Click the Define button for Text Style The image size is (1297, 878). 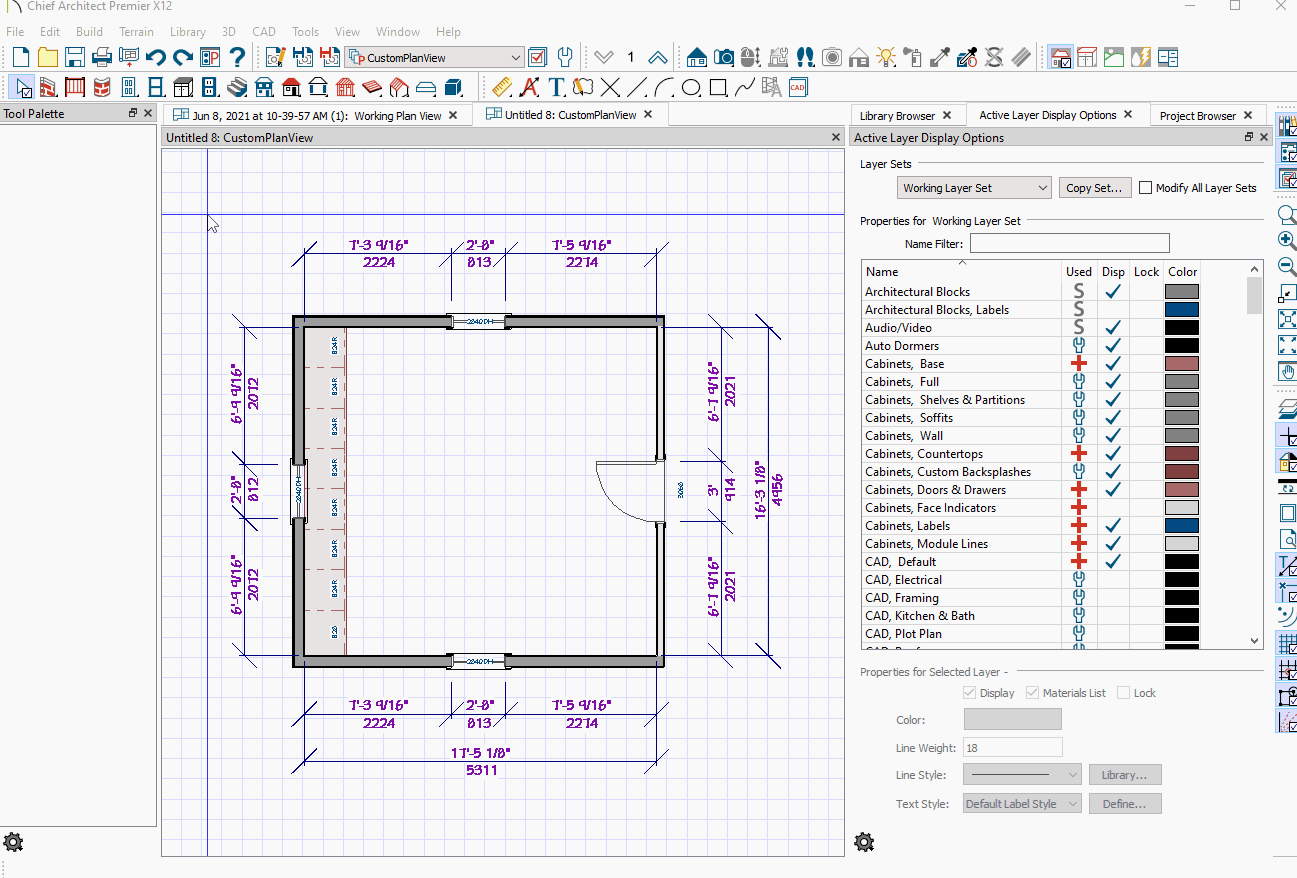1125,803
